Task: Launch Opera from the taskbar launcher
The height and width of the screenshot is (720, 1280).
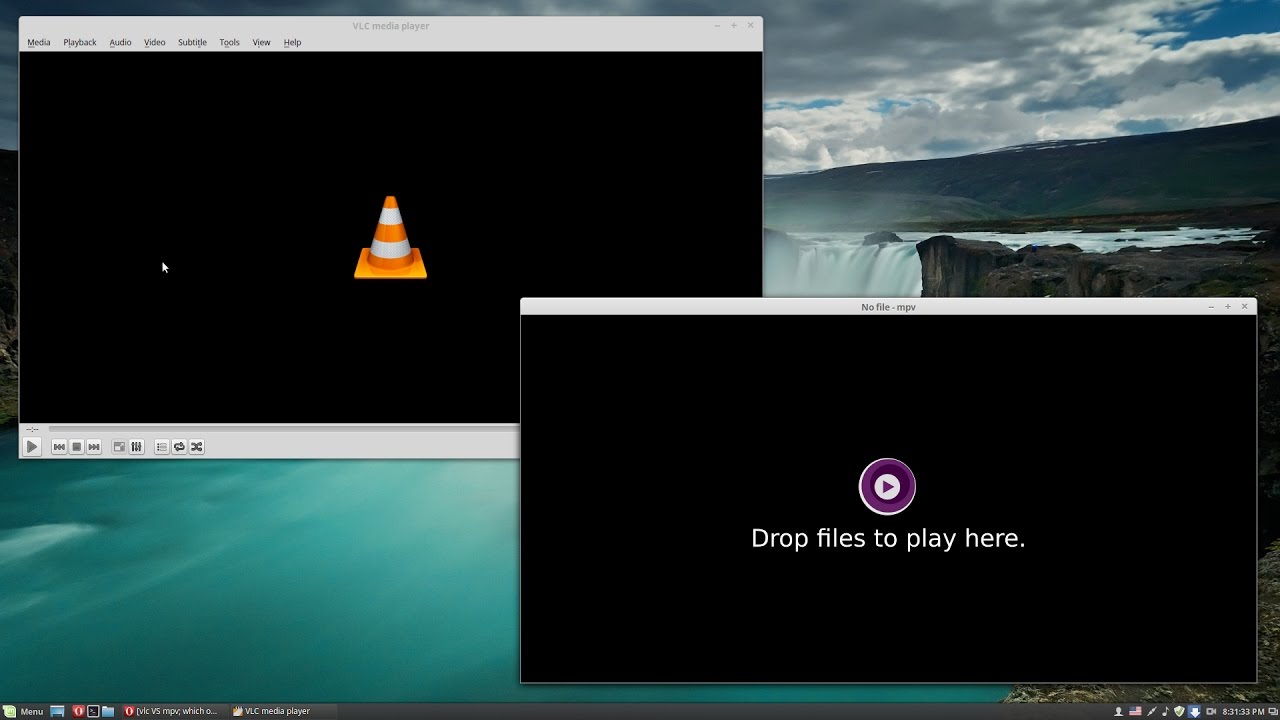Action: click(77, 711)
